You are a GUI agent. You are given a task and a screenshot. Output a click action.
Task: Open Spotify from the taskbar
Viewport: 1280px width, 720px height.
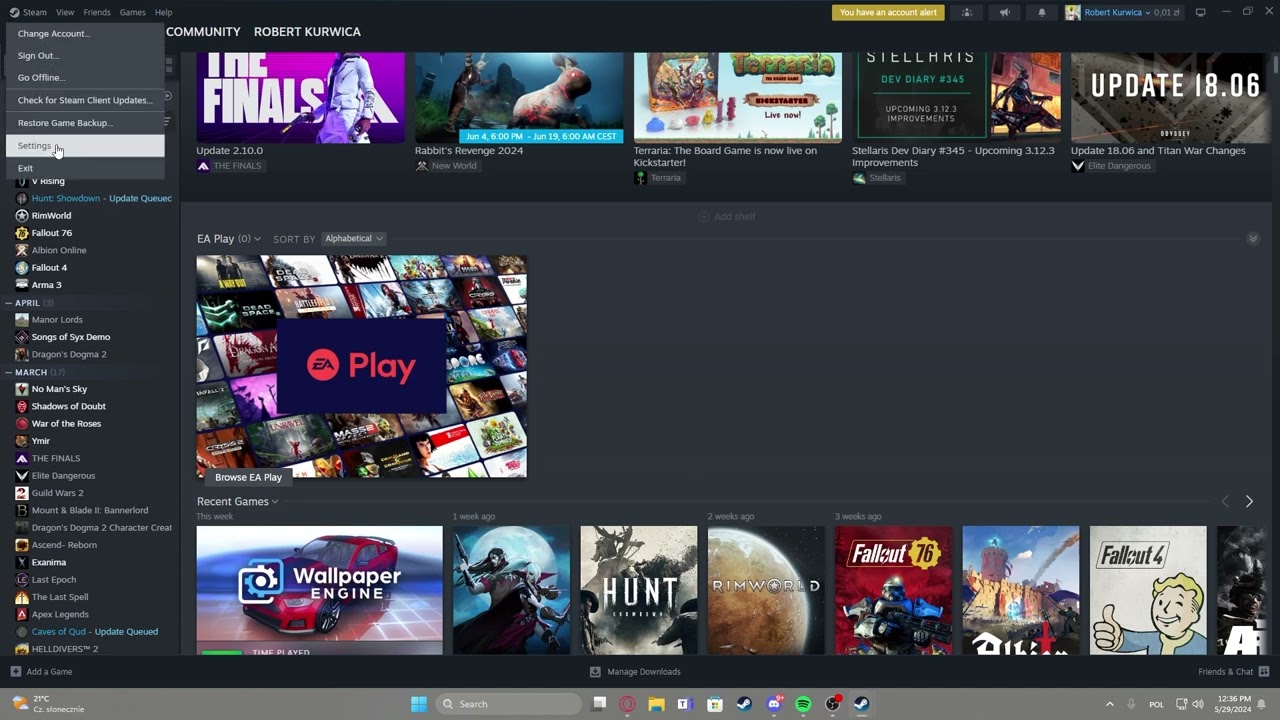pyautogui.click(x=803, y=704)
